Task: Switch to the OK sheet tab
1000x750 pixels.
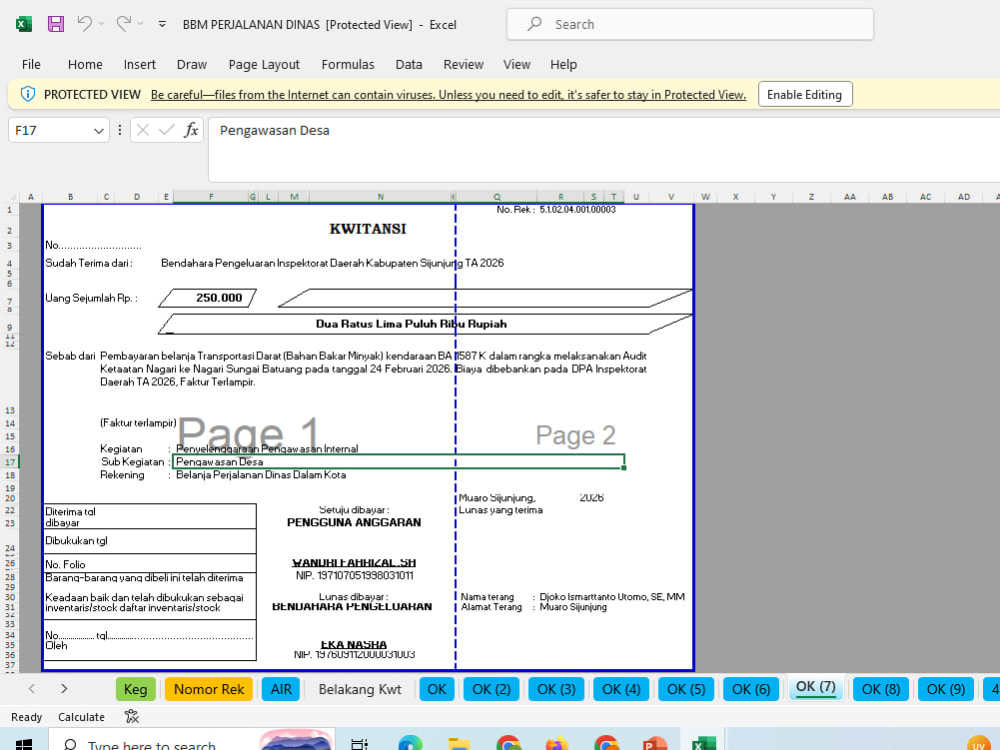Action: [x=437, y=689]
